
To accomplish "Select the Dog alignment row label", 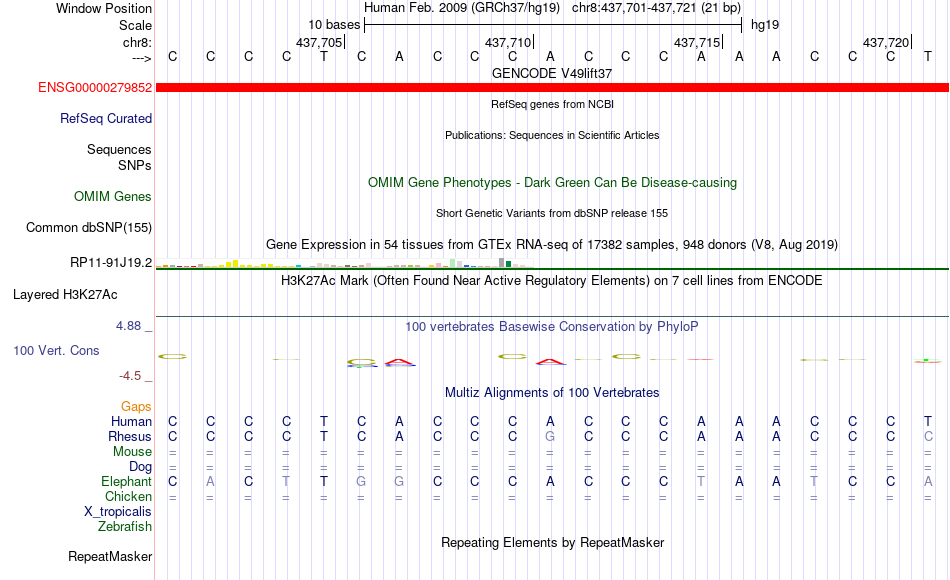I will coord(140,467).
